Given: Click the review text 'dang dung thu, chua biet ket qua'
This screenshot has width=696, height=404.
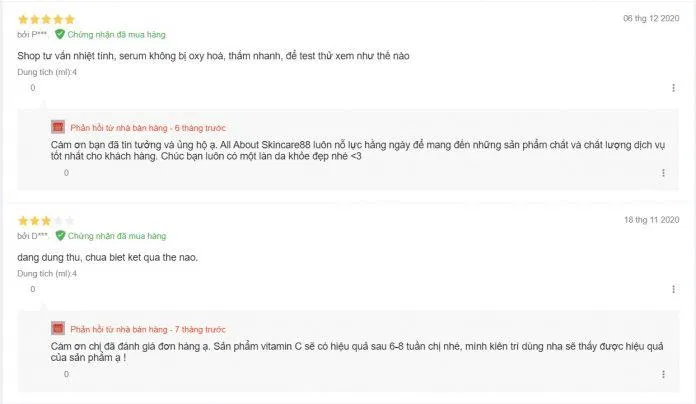Looking at the screenshot, I should (x=89, y=257).
